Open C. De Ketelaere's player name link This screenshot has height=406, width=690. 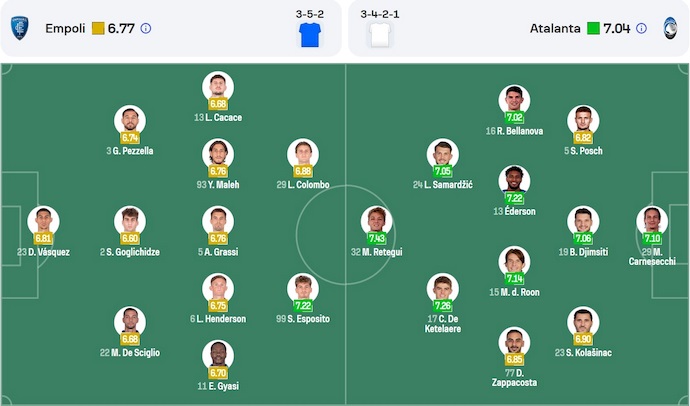point(442,324)
